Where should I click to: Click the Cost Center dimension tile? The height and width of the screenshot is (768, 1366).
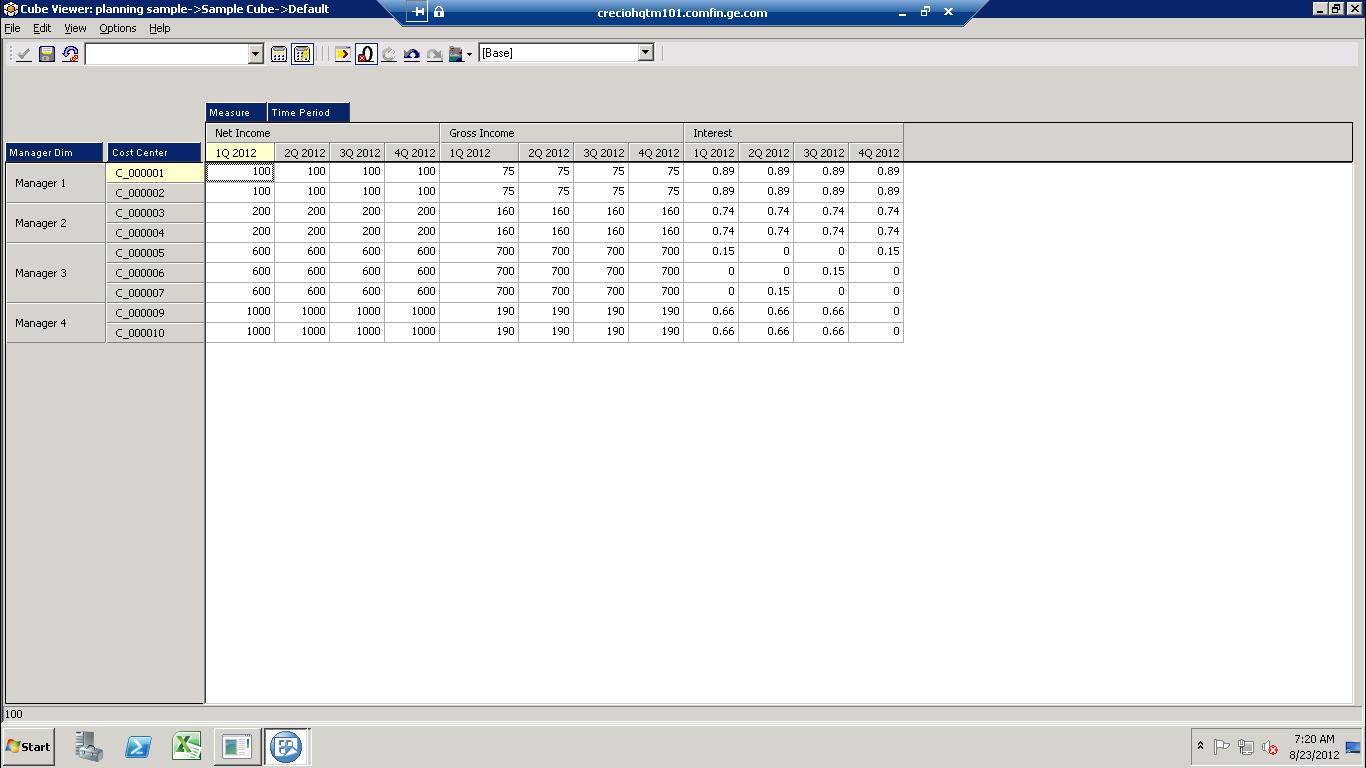point(155,153)
